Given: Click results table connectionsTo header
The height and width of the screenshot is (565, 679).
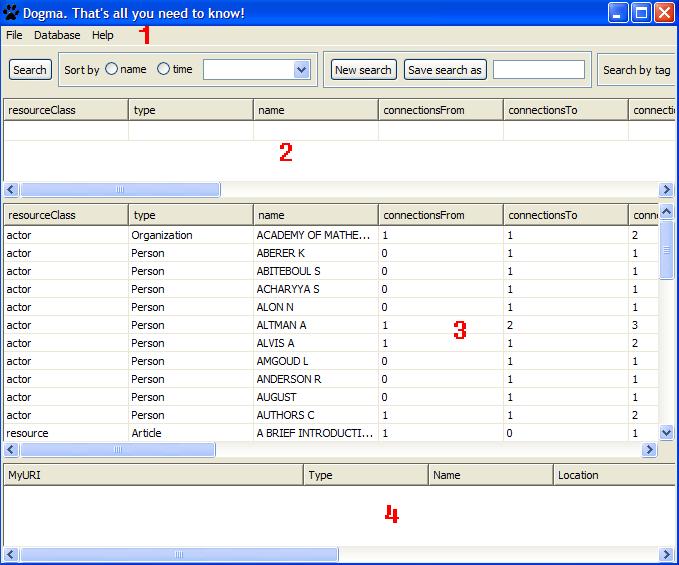Looking at the screenshot, I should point(566,215).
